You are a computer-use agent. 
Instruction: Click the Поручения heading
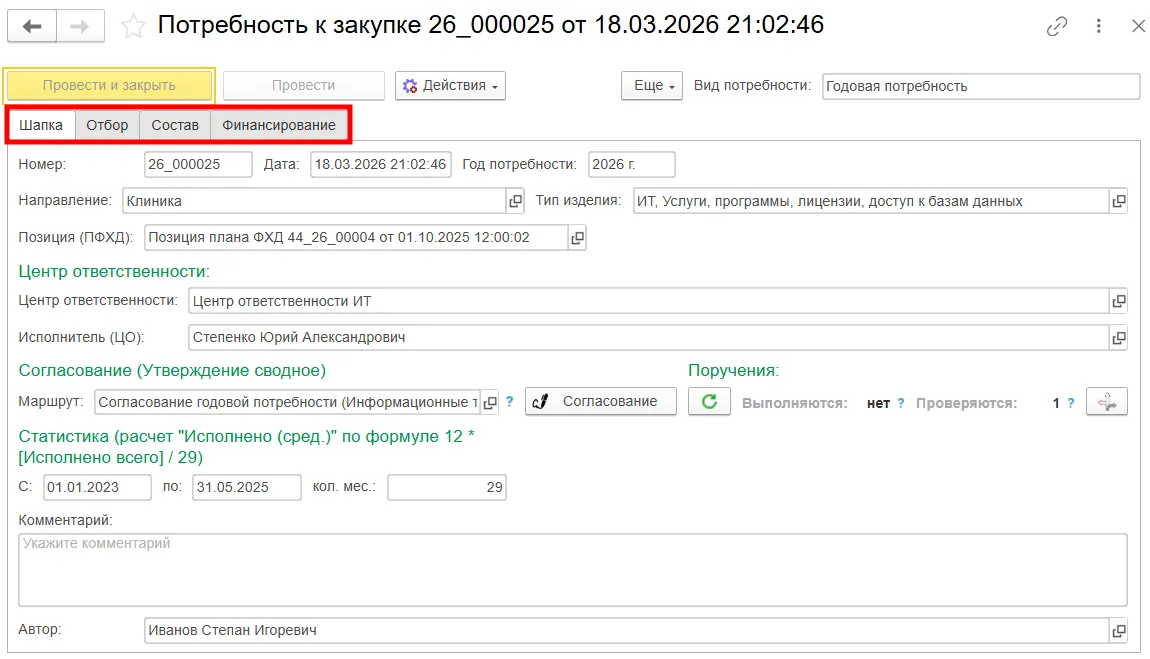click(x=733, y=370)
